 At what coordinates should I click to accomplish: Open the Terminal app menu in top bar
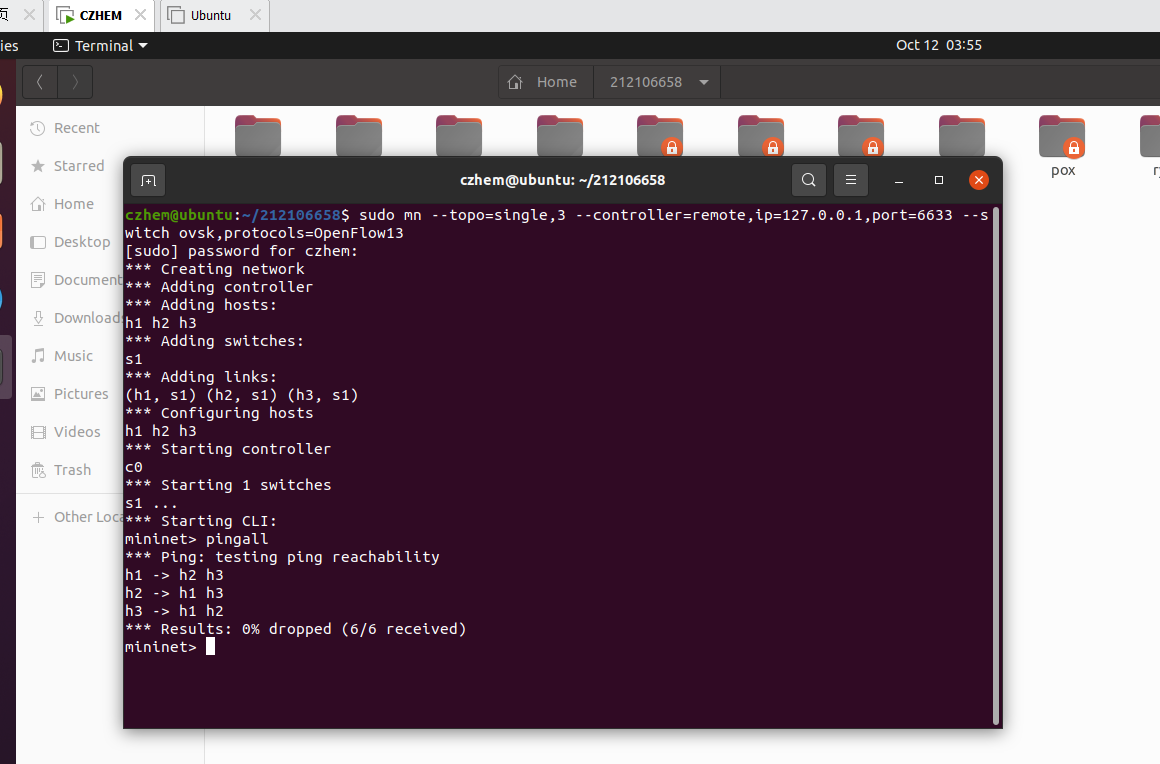[101, 46]
